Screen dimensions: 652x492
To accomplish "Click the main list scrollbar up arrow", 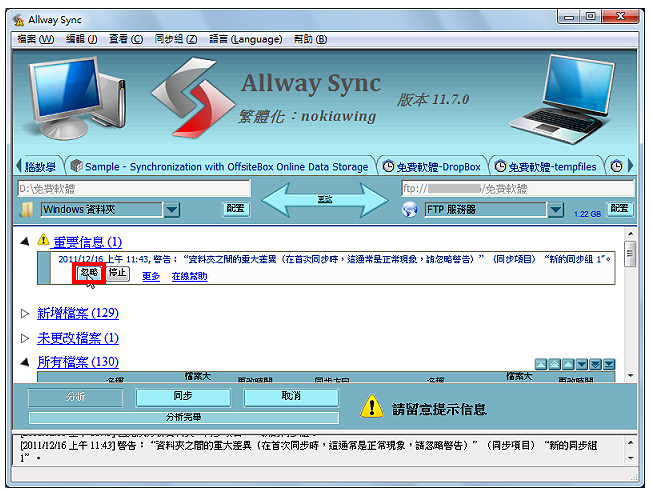I will point(630,234).
